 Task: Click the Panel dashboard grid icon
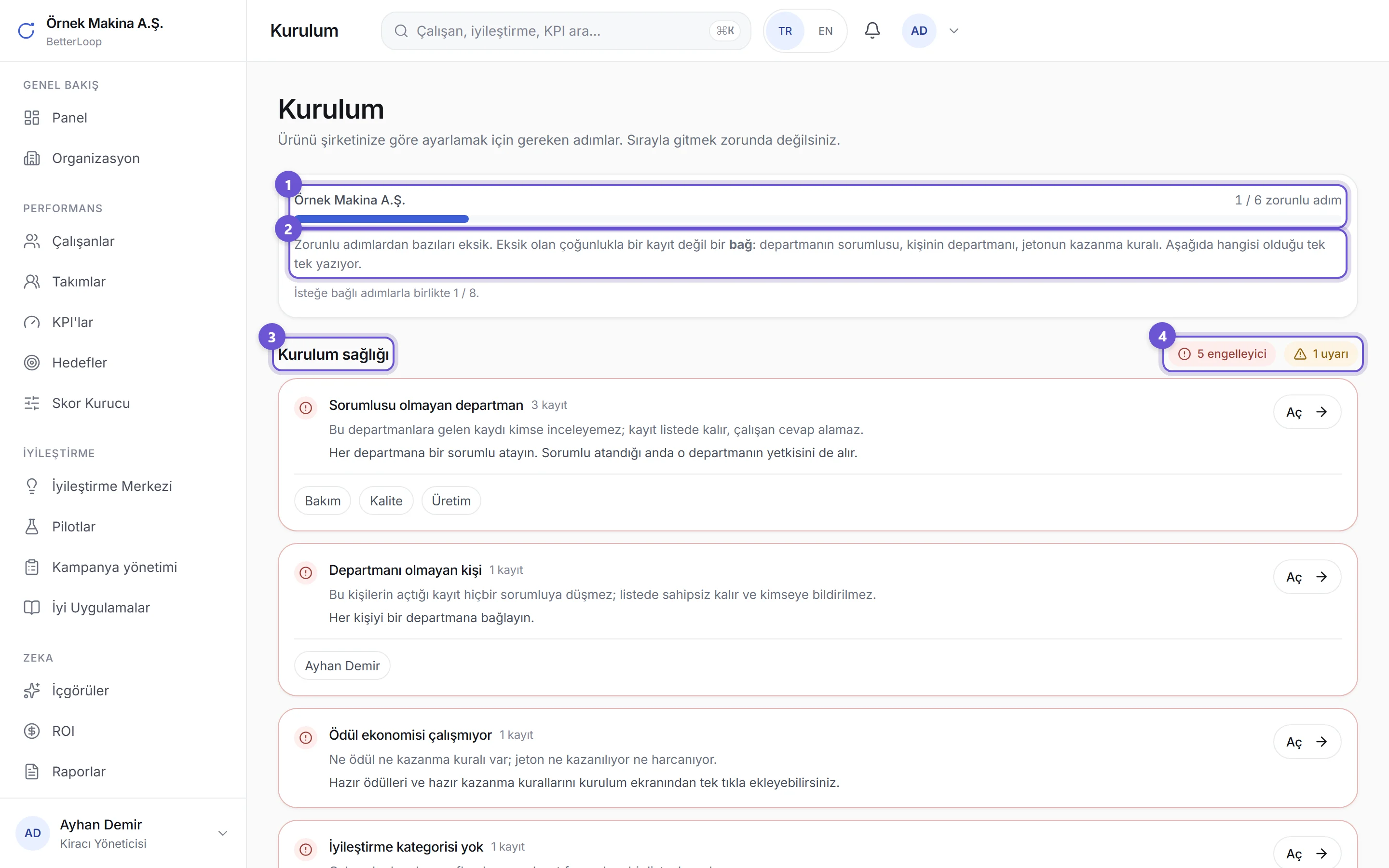pos(31,118)
